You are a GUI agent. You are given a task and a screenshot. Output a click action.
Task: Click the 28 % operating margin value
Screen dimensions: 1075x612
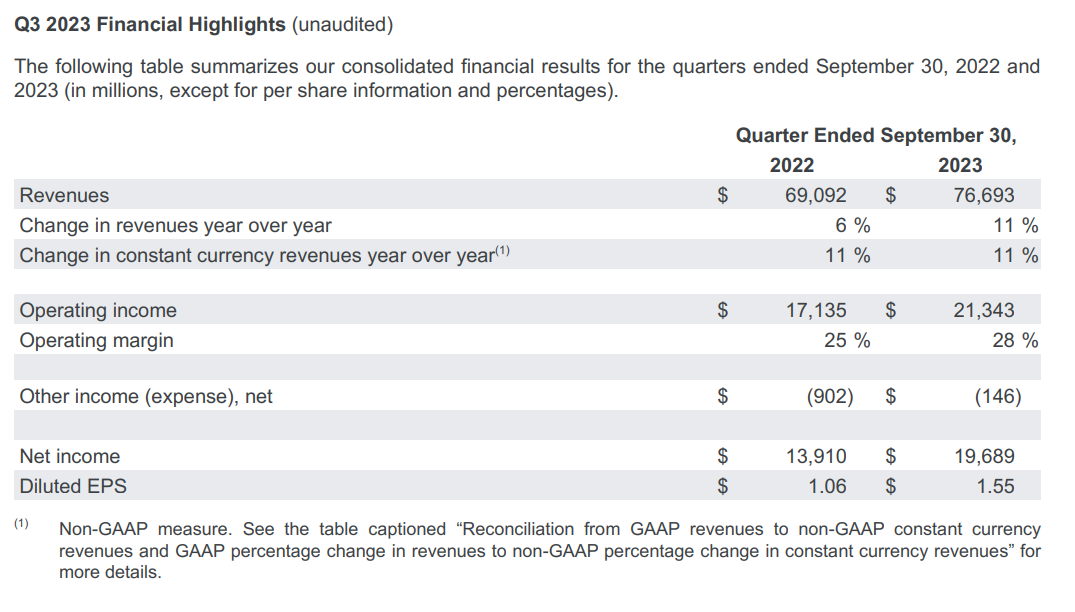tap(1014, 340)
